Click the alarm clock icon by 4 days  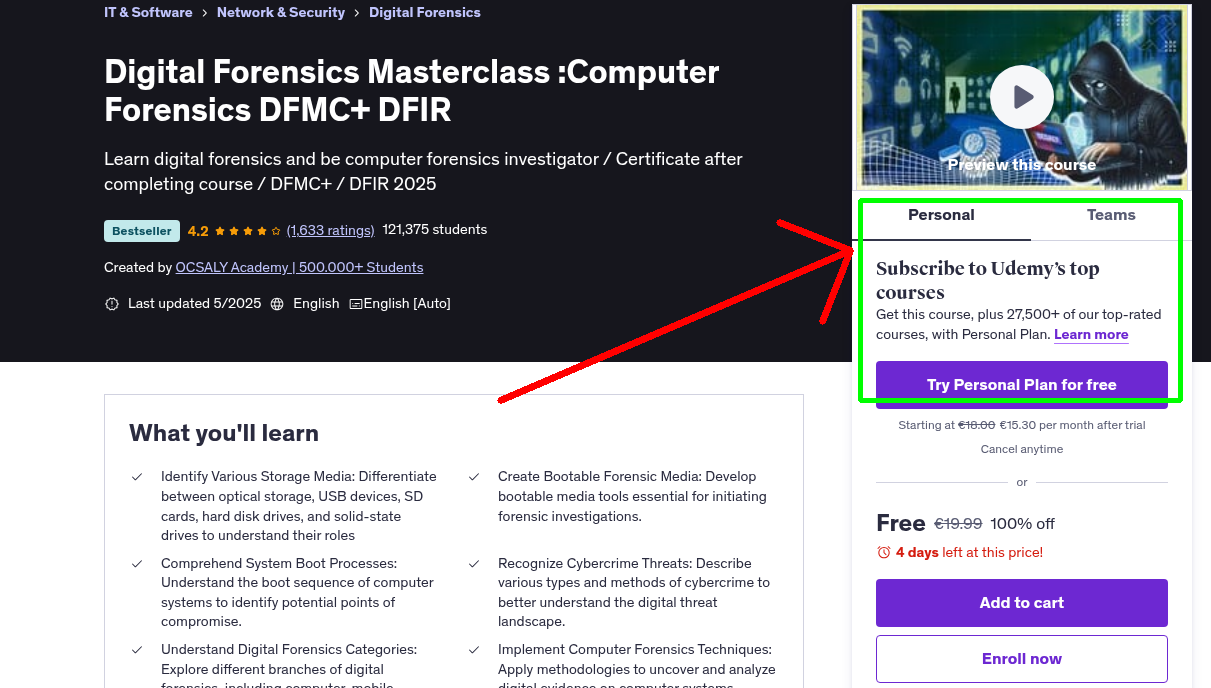click(884, 553)
